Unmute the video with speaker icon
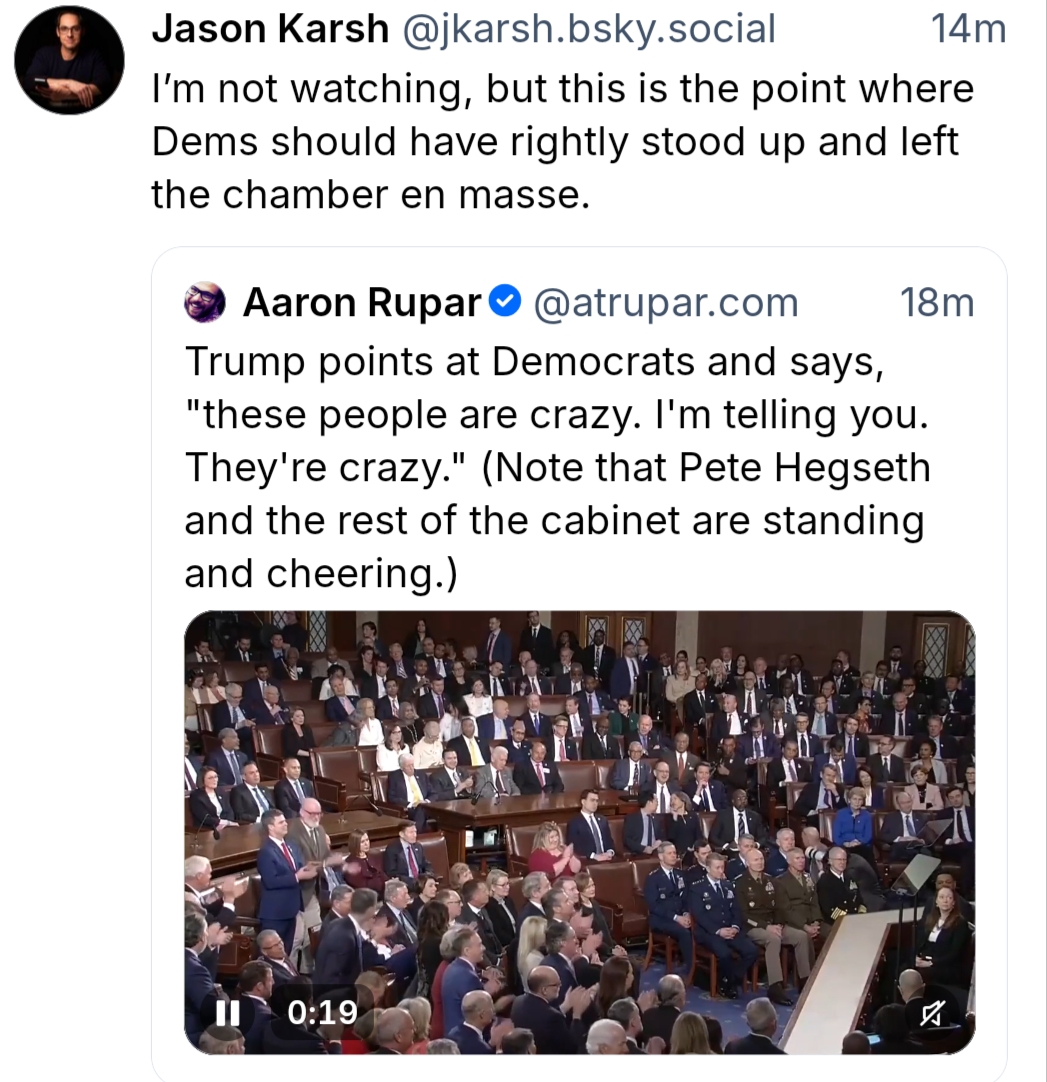 click(x=931, y=1014)
